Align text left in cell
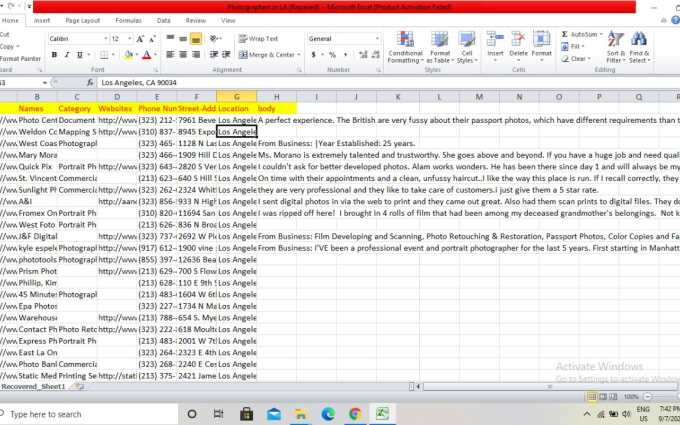The height and width of the screenshot is (425, 680). pyautogui.click(x=170, y=55)
